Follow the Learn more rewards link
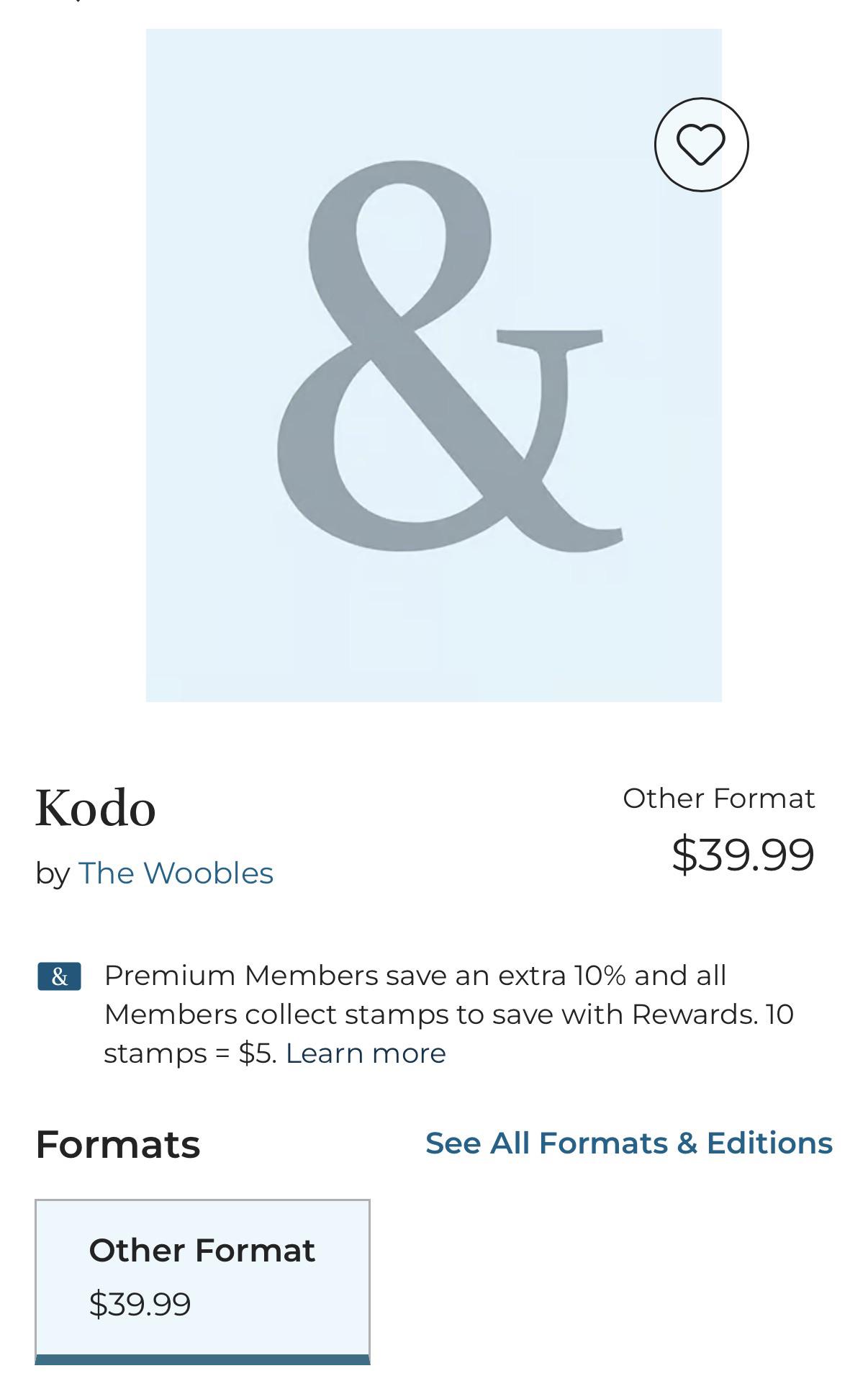 pyautogui.click(x=366, y=1053)
